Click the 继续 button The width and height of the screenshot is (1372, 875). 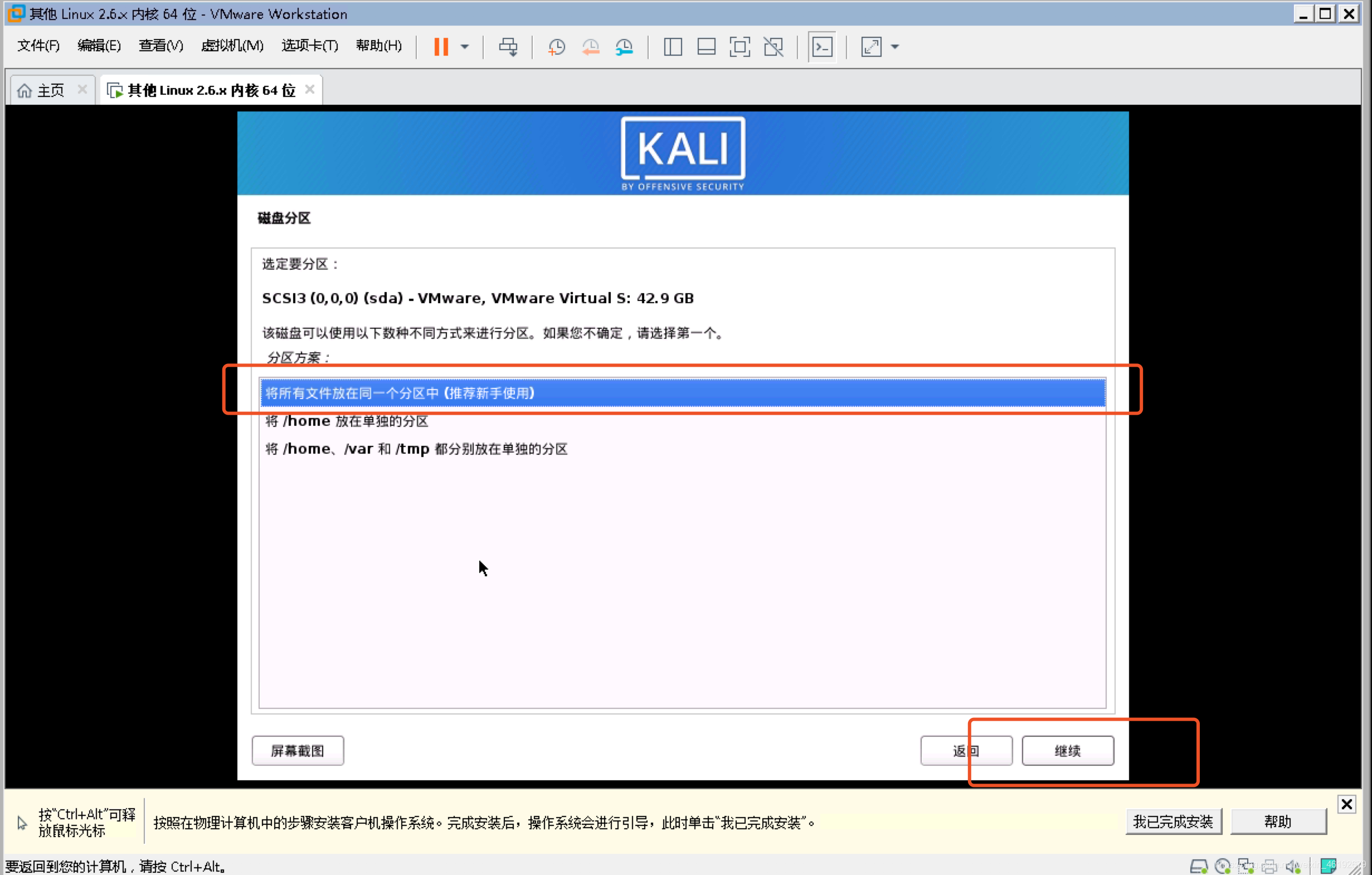(x=1067, y=750)
